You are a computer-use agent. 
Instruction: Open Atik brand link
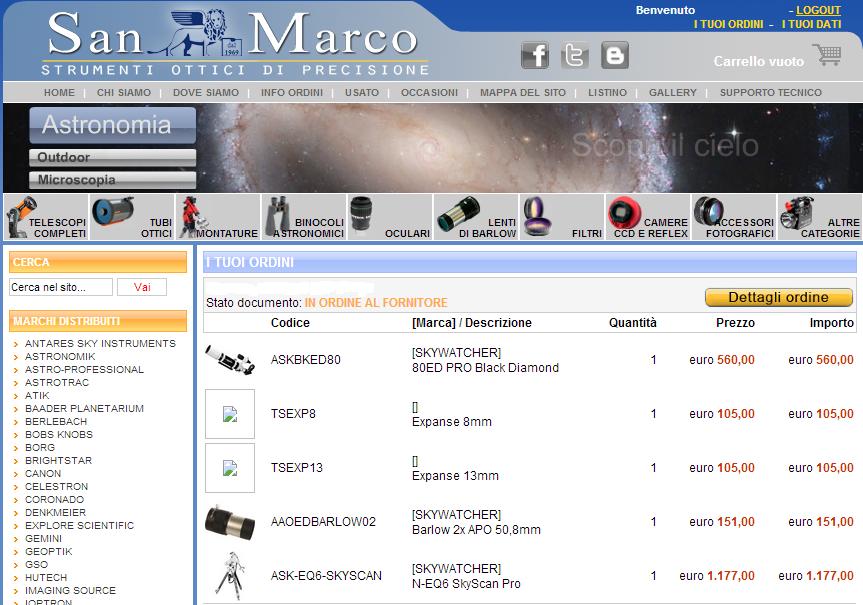tap(37, 396)
